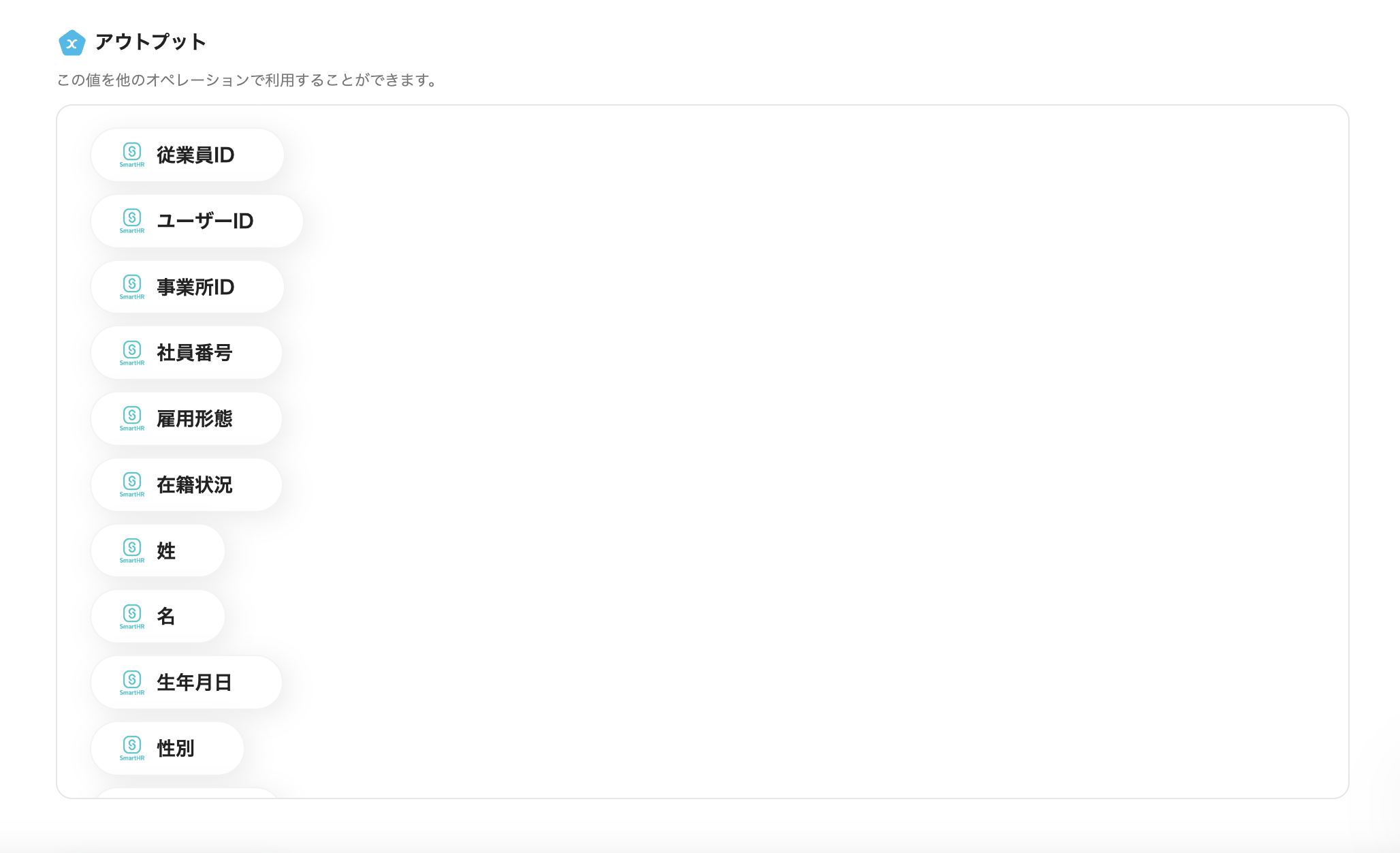Click the SmartHR icon next to 生年月日
Viewport: 1400px width, 853px height.
tap(132, 682)
